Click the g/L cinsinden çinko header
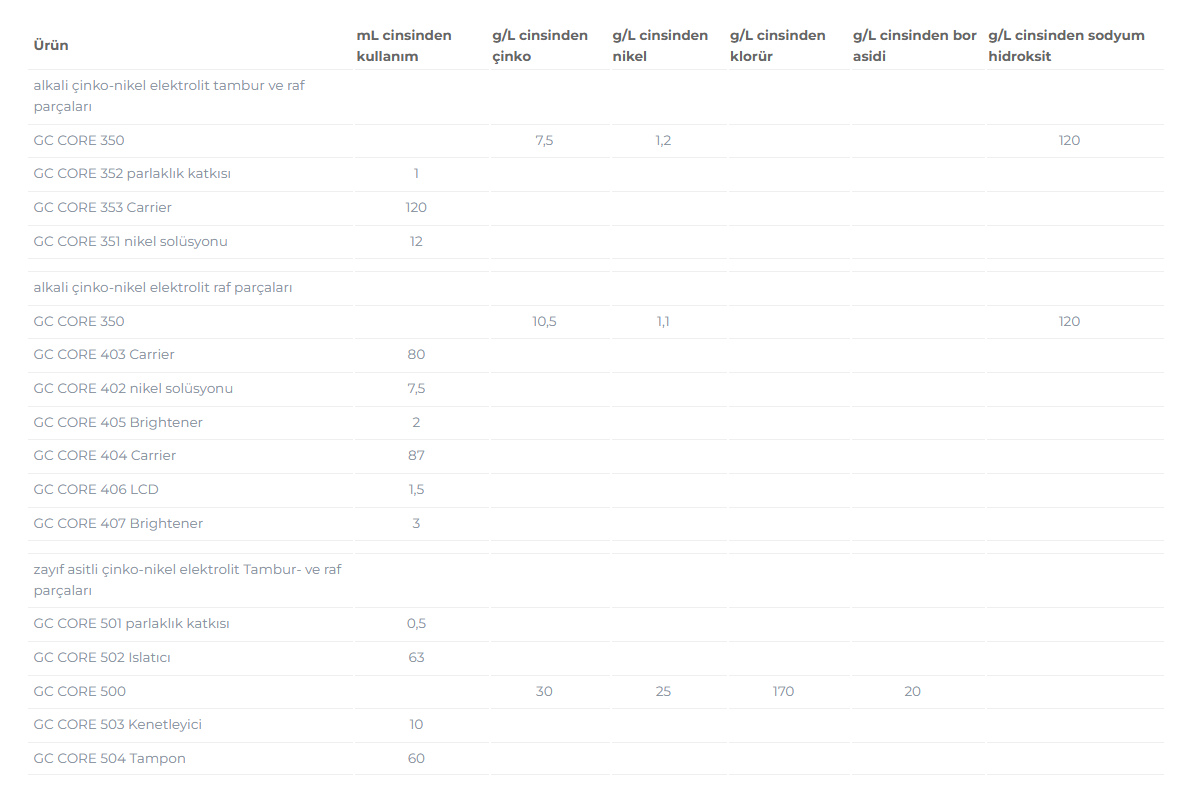Screen dimensions: 1202x807 tap(540, 45)
